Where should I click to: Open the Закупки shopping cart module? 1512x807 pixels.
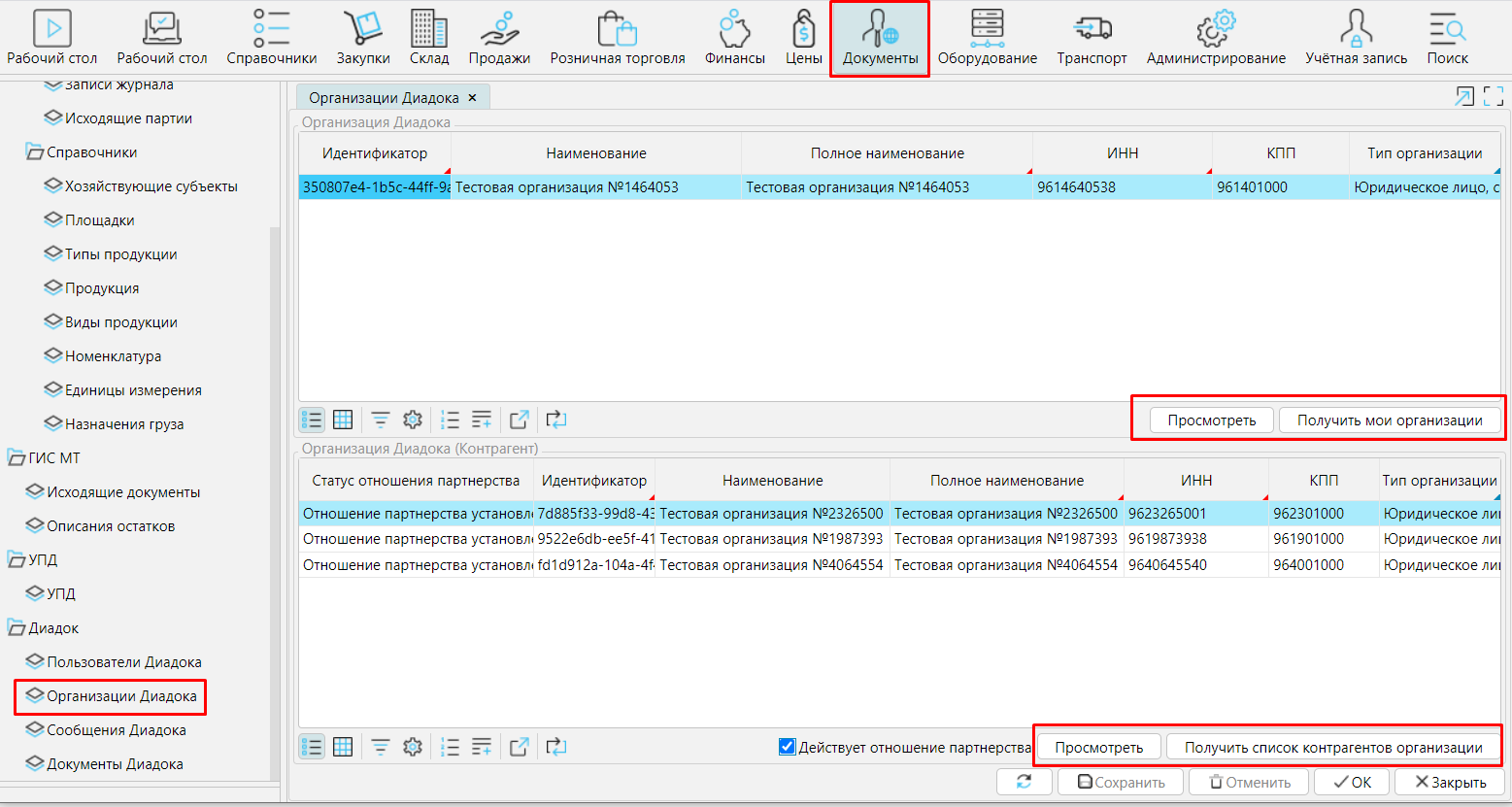click(x=363, y=39)
